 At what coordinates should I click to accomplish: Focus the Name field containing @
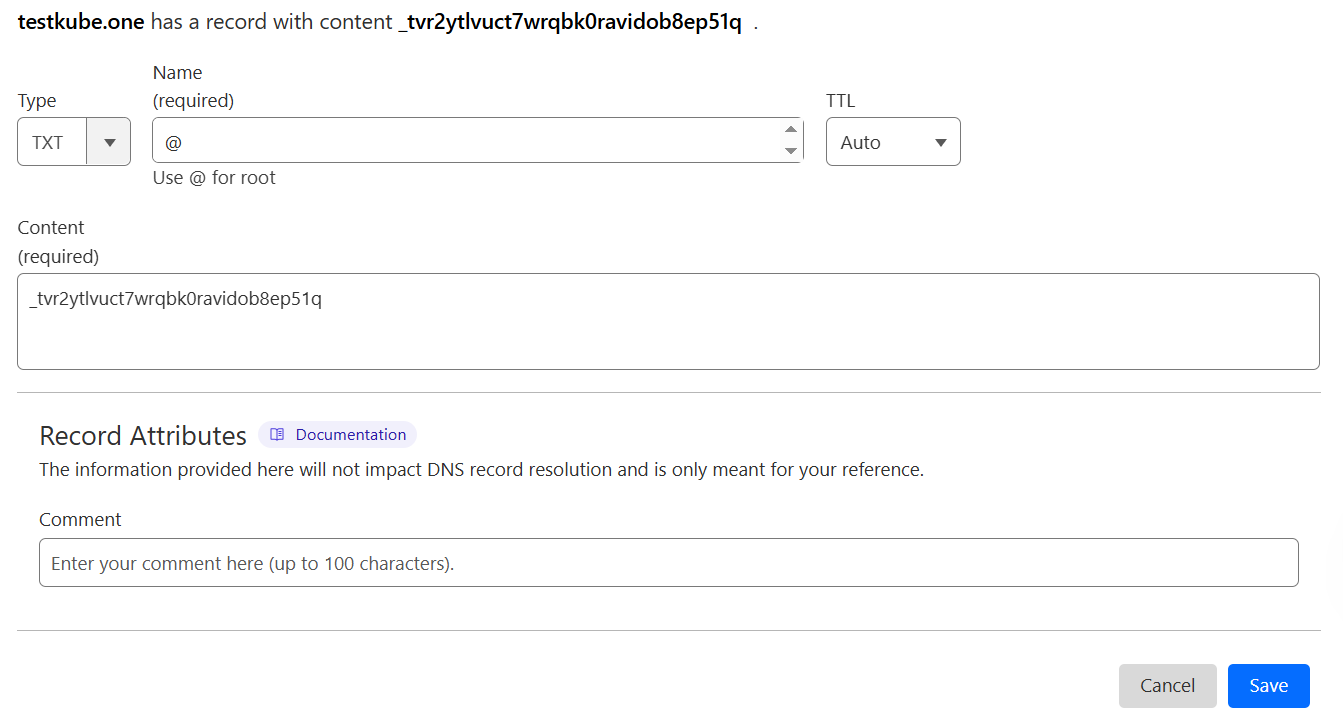tap(465, 141)
